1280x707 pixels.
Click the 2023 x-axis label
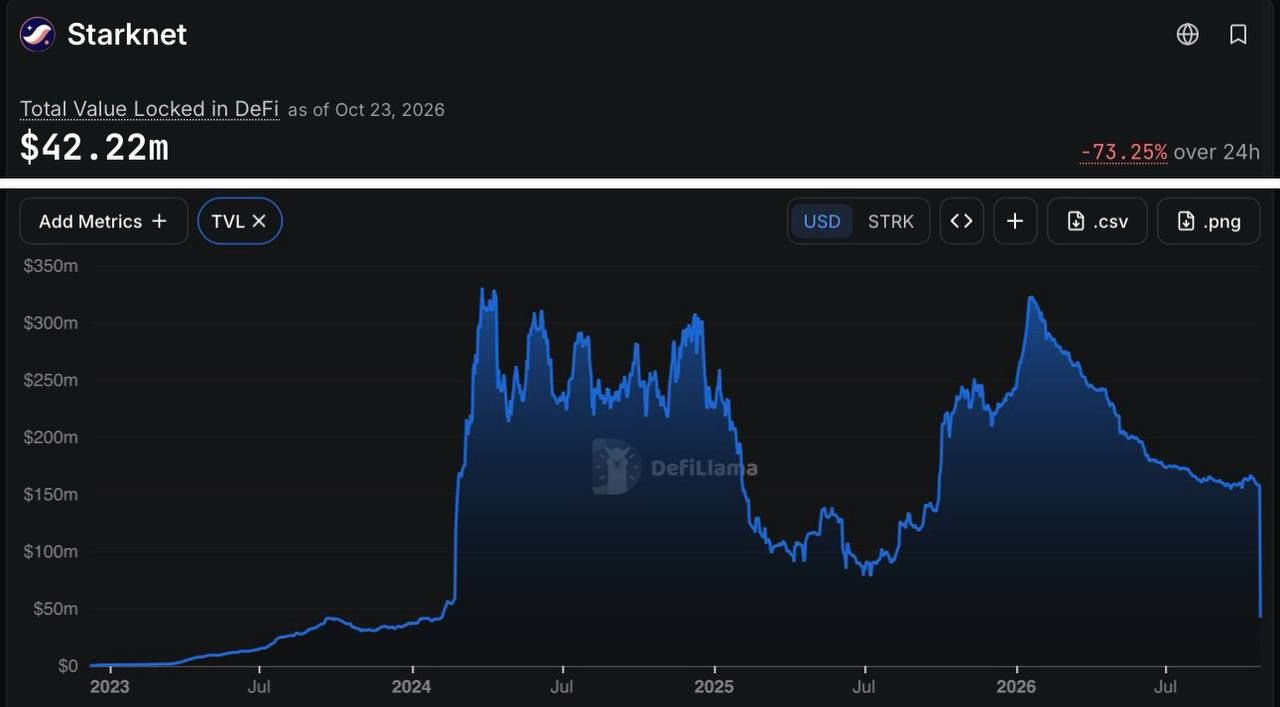109,687
